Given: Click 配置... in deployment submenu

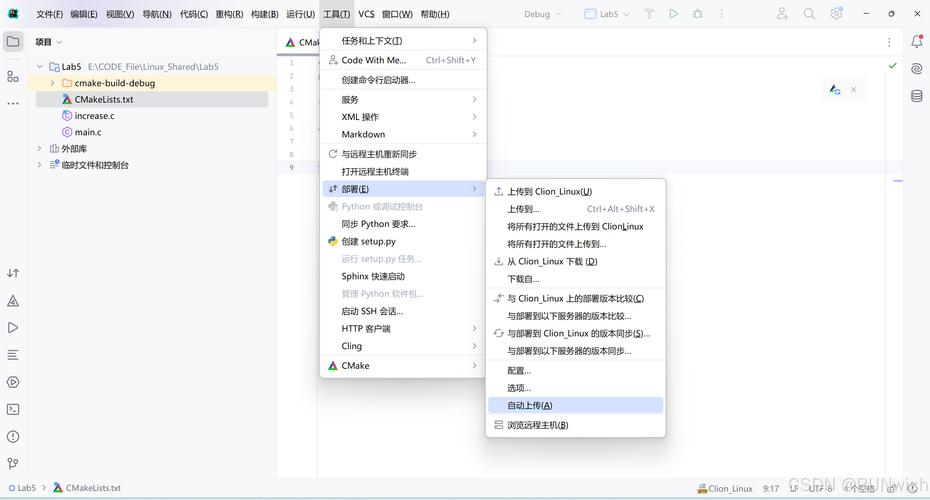Looking at the screenshot, I should [575, 371].
